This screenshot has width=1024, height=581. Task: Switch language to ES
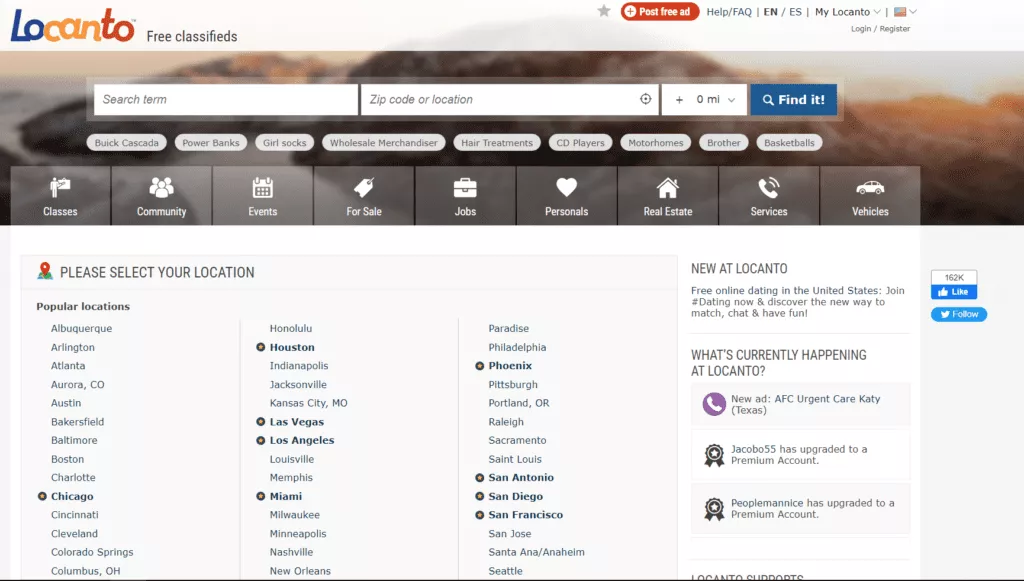pyautogui.click(x=795, y=12)
